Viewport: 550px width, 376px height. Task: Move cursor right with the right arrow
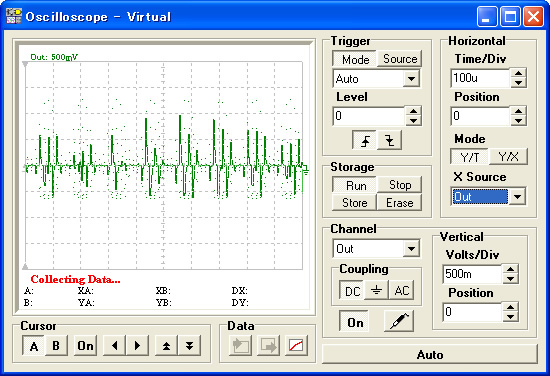(x=138, y=346)
